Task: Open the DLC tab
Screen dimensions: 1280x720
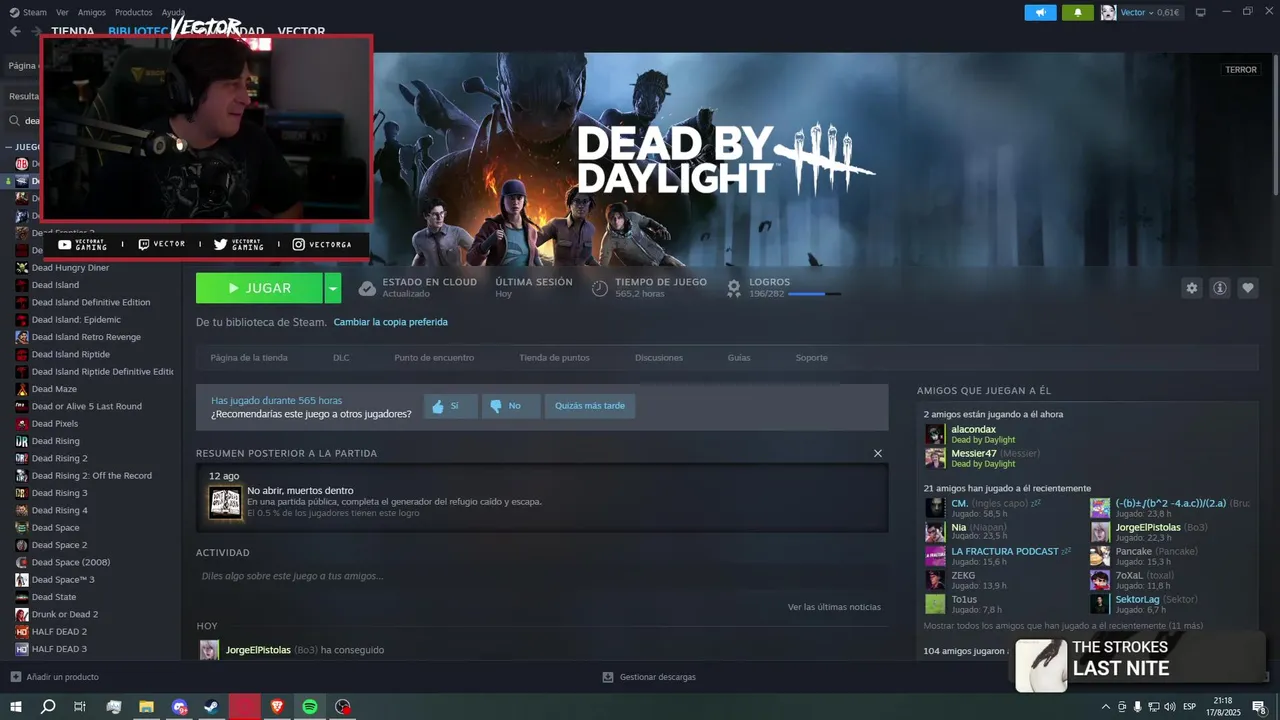Action: click(x=341, y=358)
